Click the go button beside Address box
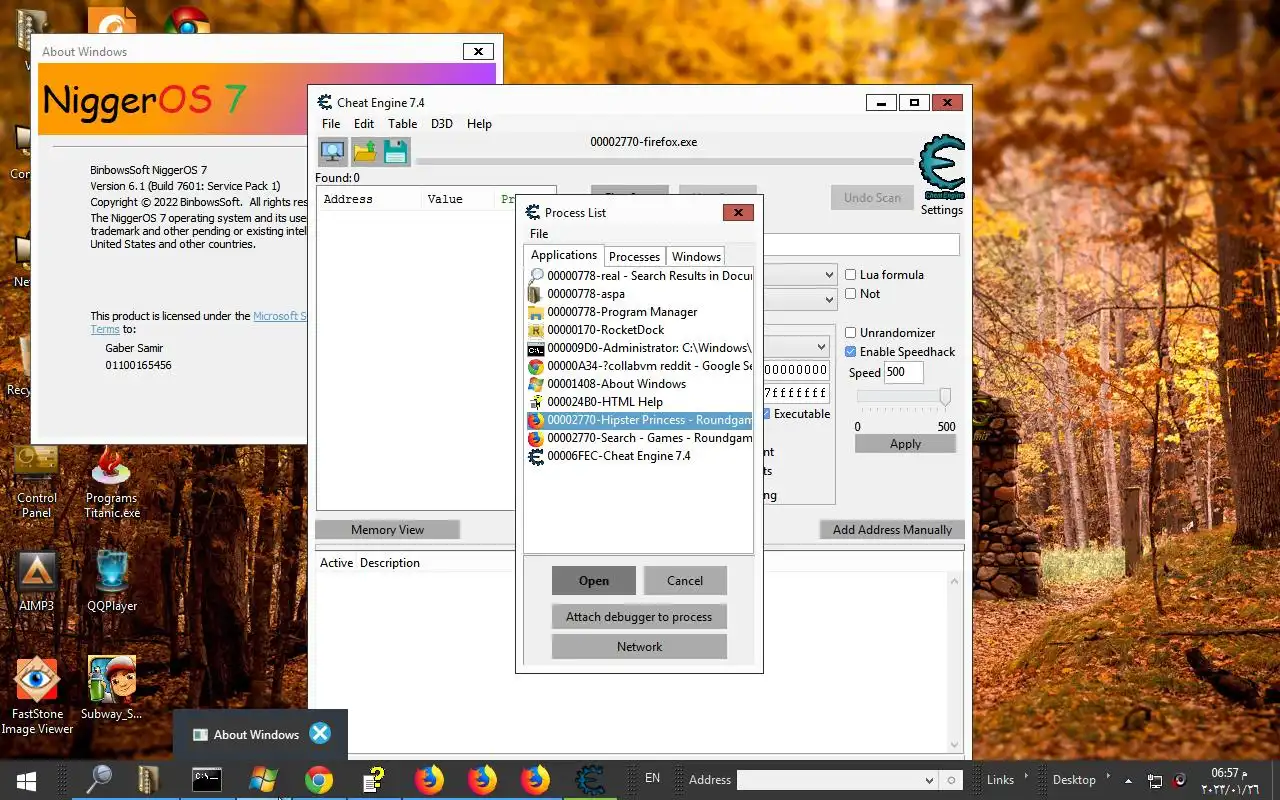The width and height of the screenshot is (1280, 800). tap(951, 780)
